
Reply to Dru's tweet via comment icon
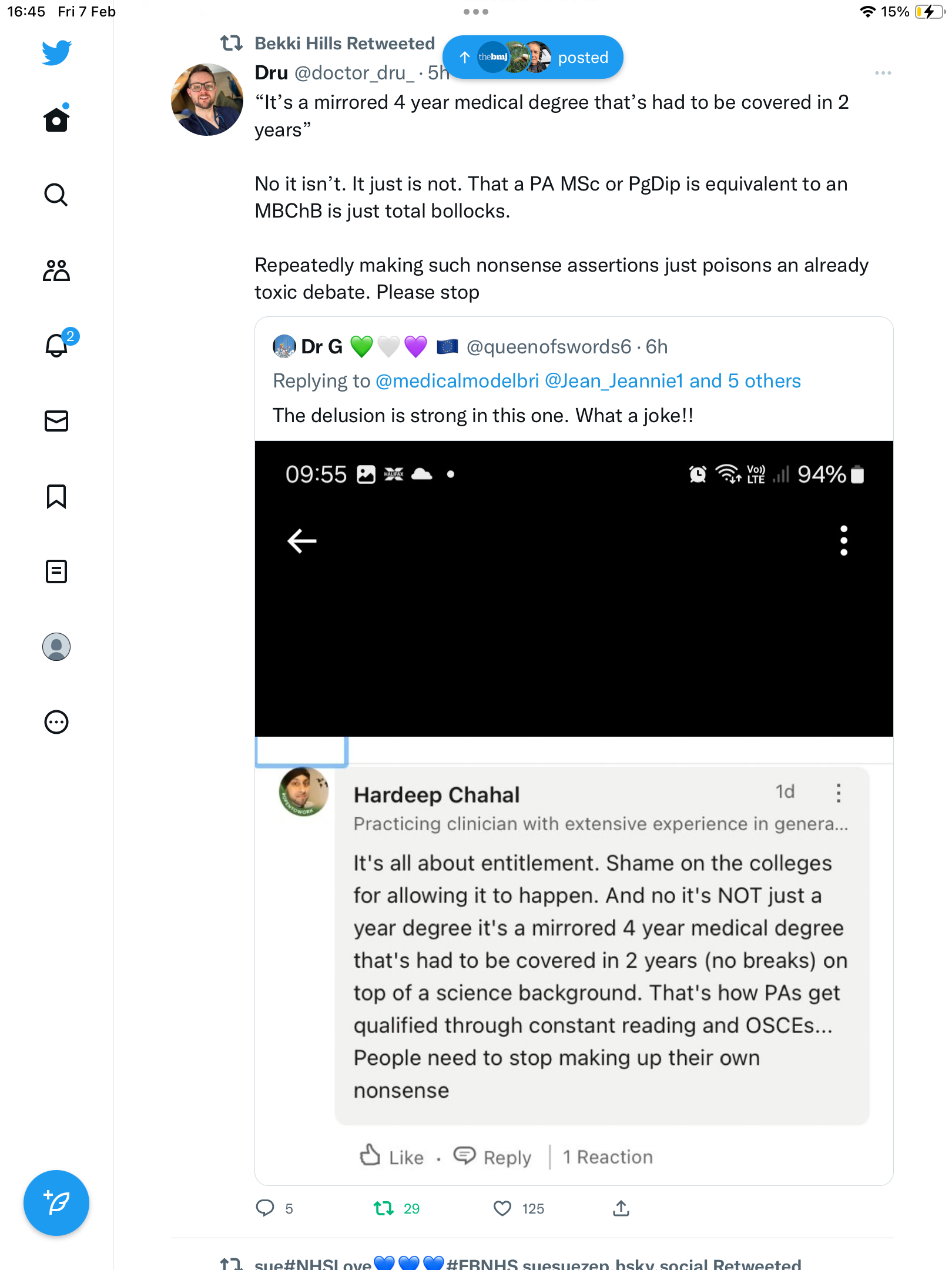[265, 1208]
